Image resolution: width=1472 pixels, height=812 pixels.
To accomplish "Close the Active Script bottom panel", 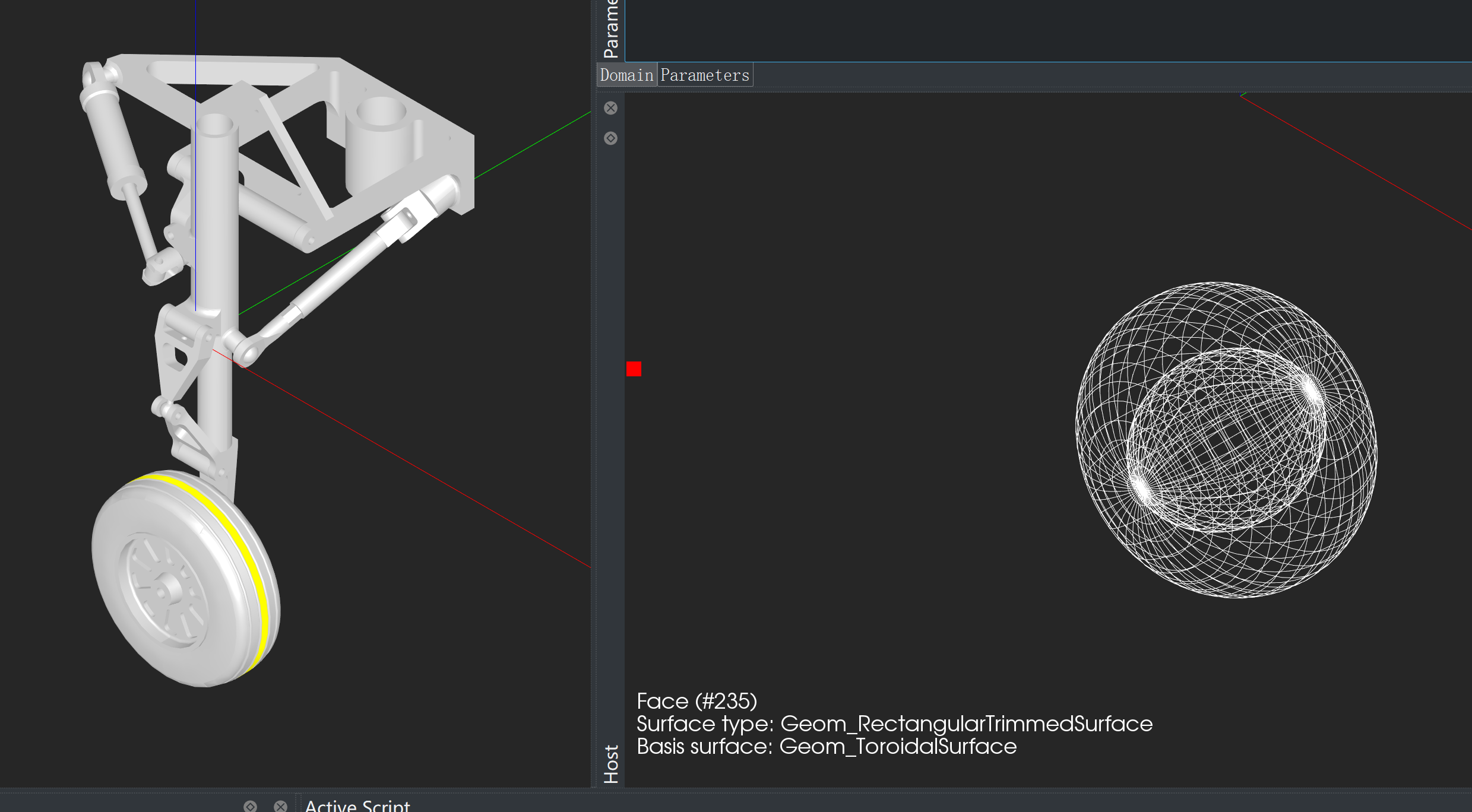I will click(x=280, y=806).
